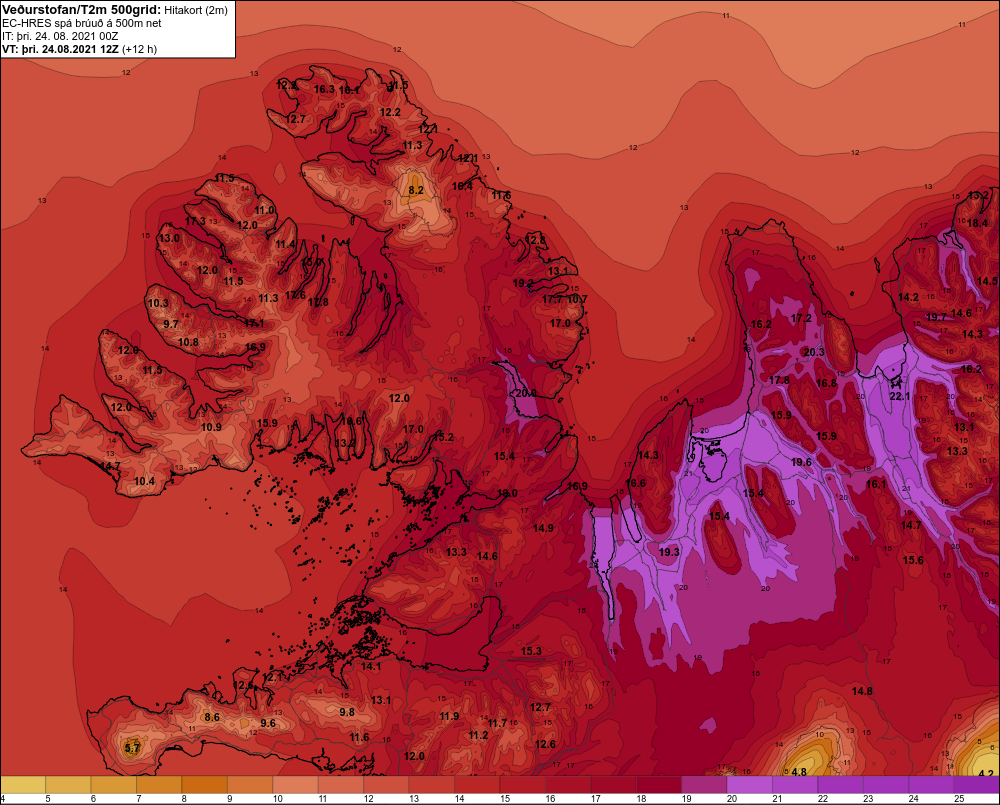Select the 14.9 temperature value
1000x805 pixels.
(543, 528)
